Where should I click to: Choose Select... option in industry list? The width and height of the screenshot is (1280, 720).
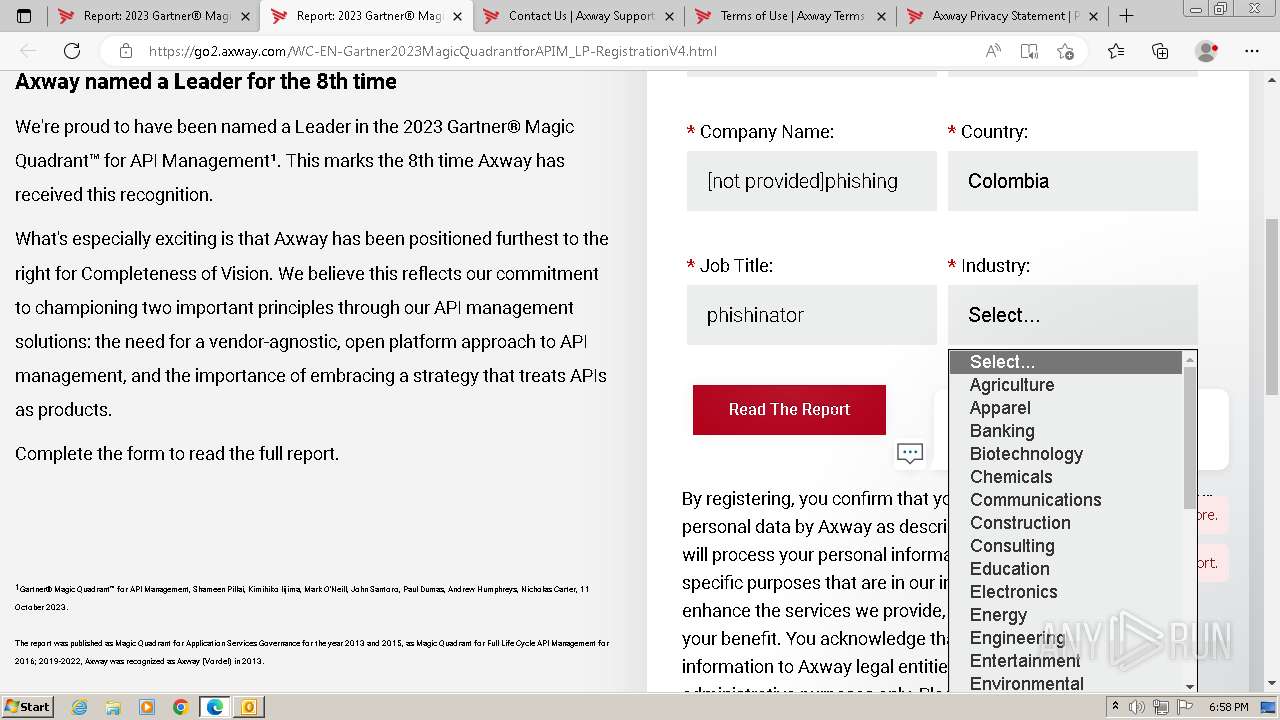1066,362
